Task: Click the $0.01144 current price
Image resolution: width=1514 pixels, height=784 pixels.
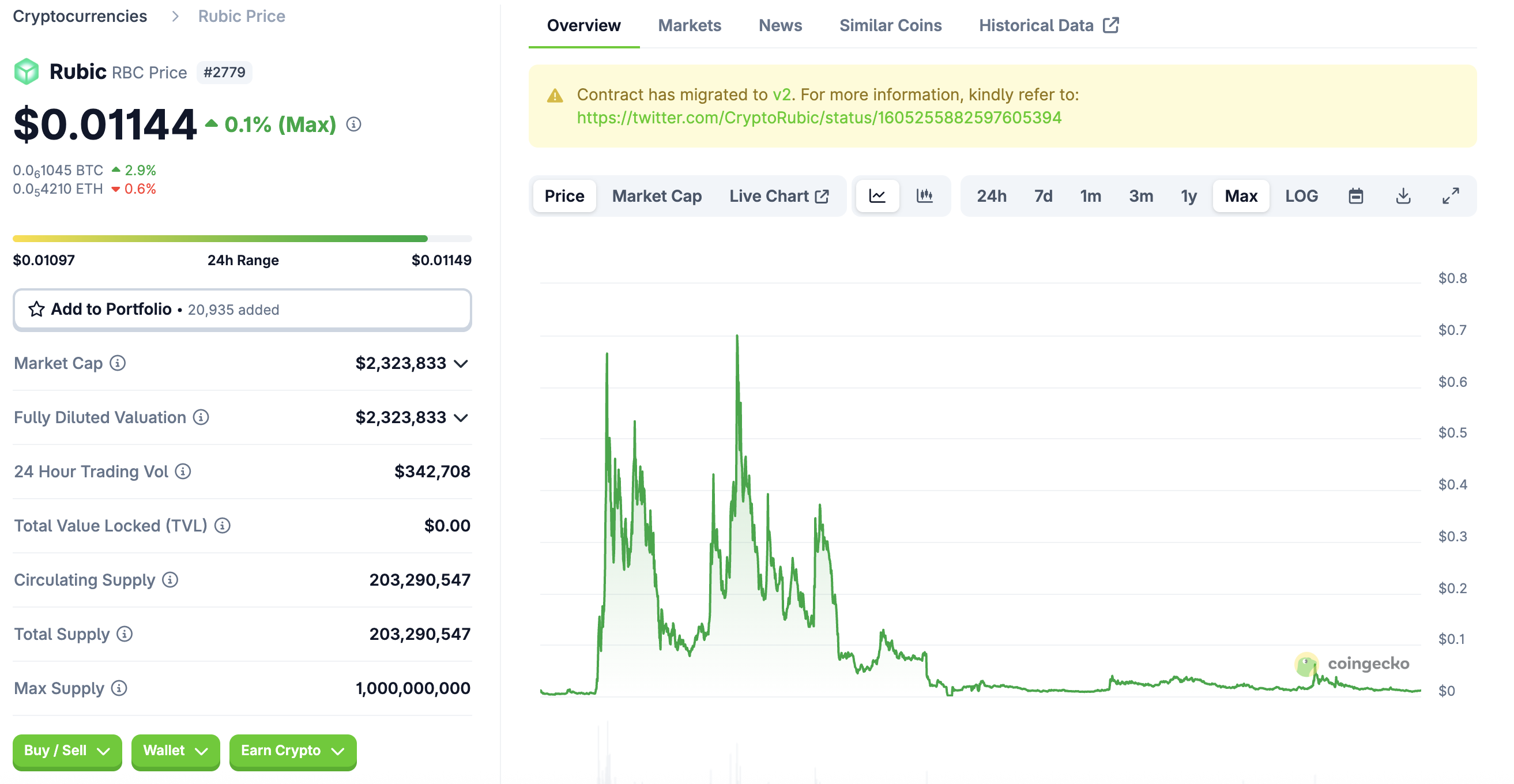Action: click(x=104, y=125)
